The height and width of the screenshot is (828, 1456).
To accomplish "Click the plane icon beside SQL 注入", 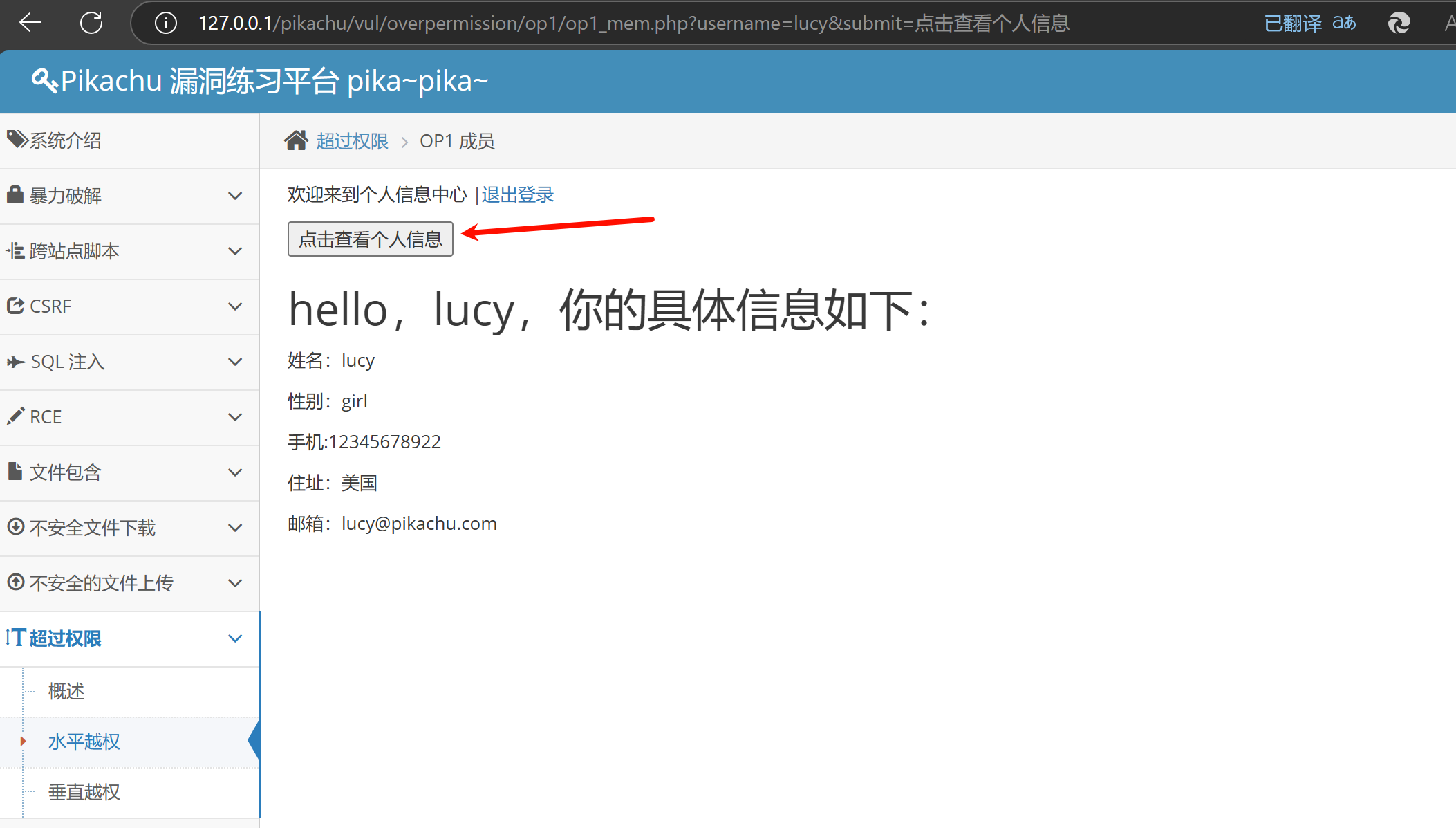I will [16, 362].
